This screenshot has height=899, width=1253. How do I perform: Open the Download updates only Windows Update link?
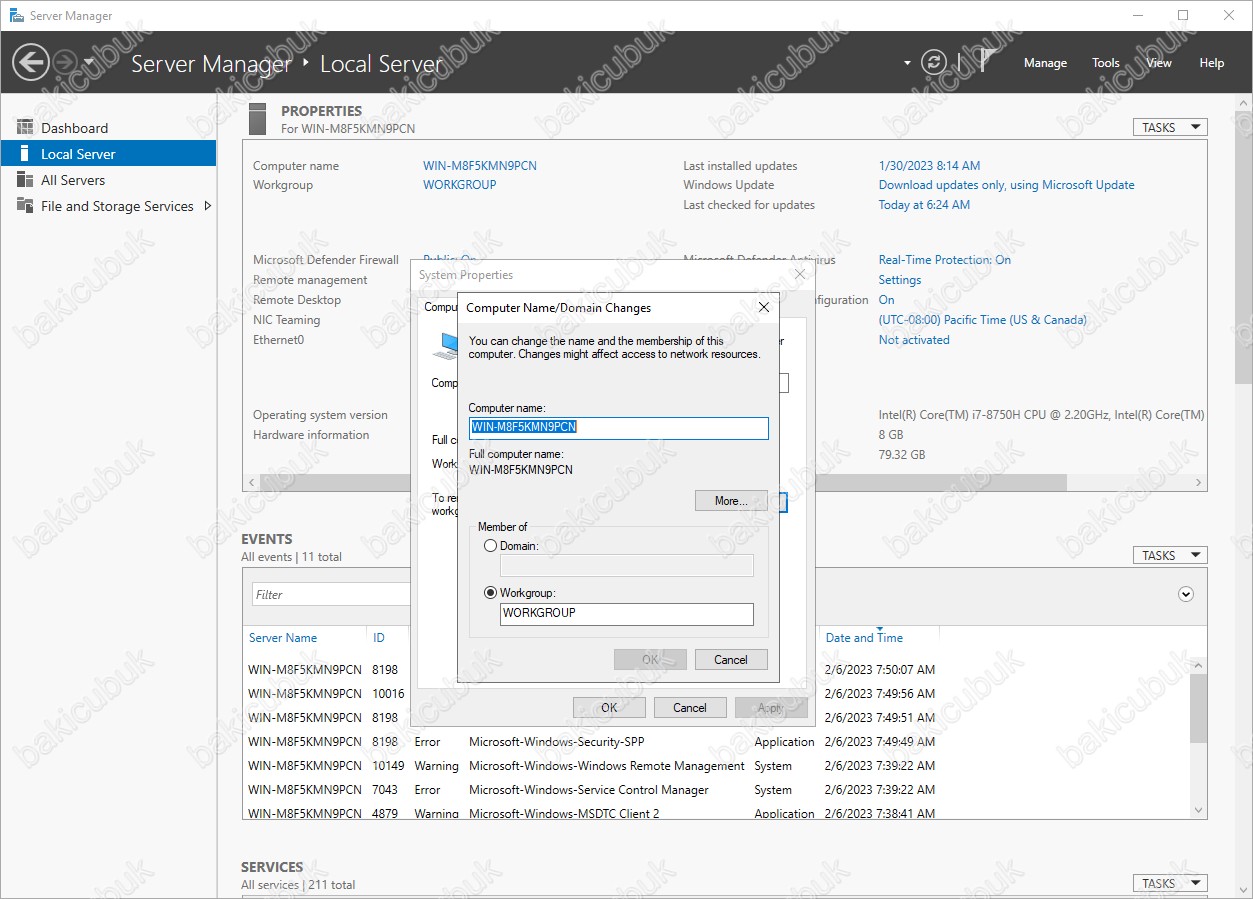(1007, 185)
